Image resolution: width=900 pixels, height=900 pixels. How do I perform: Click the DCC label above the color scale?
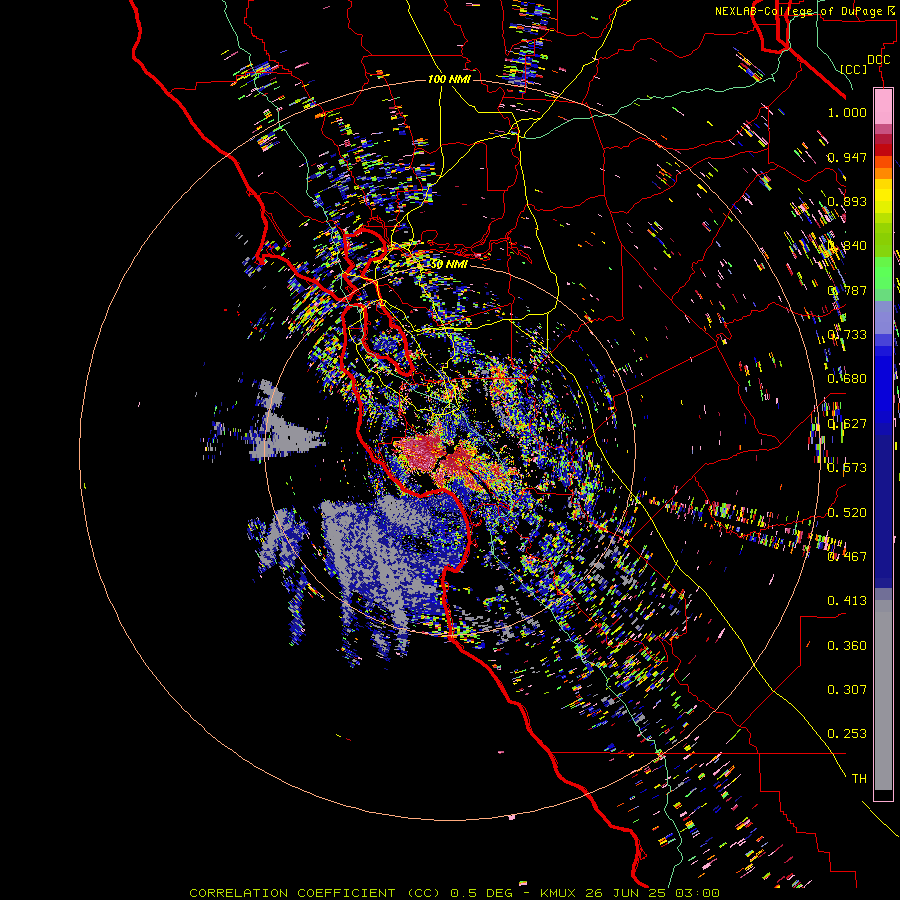(x=879, y=60)
